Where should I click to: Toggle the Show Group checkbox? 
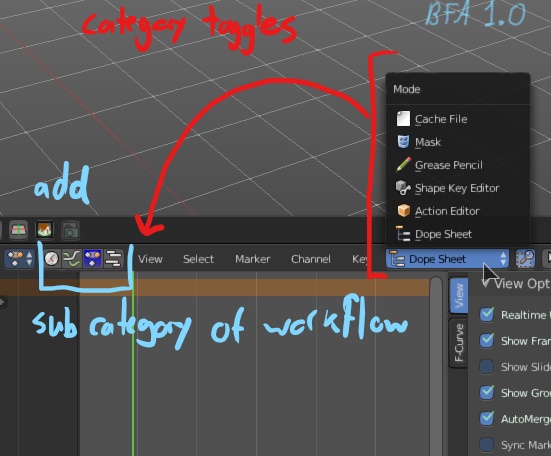(487, 392)
